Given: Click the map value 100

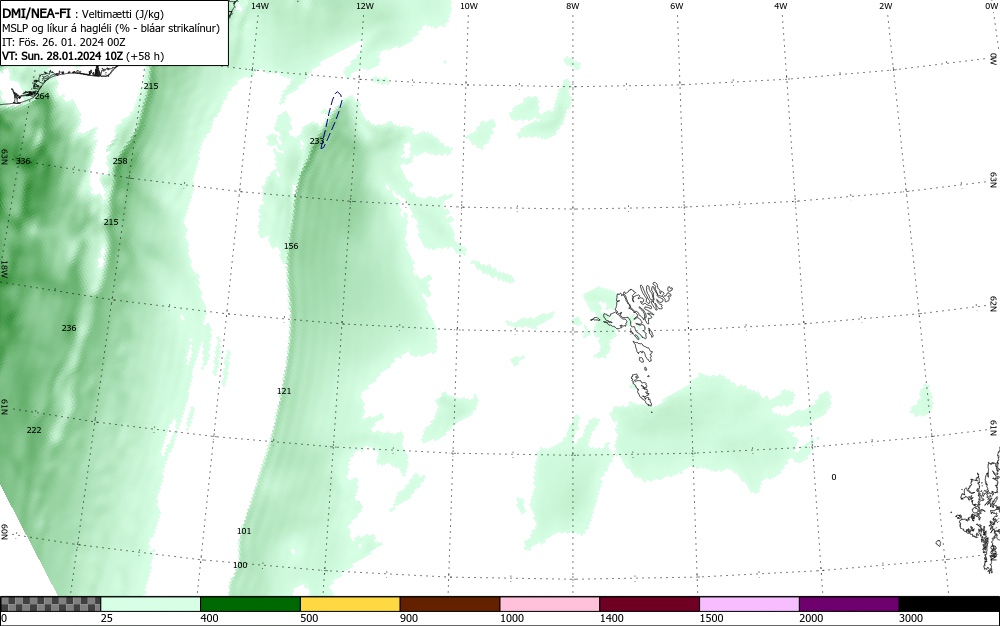Looking at the screenshot, I should (x=240, y=565).
